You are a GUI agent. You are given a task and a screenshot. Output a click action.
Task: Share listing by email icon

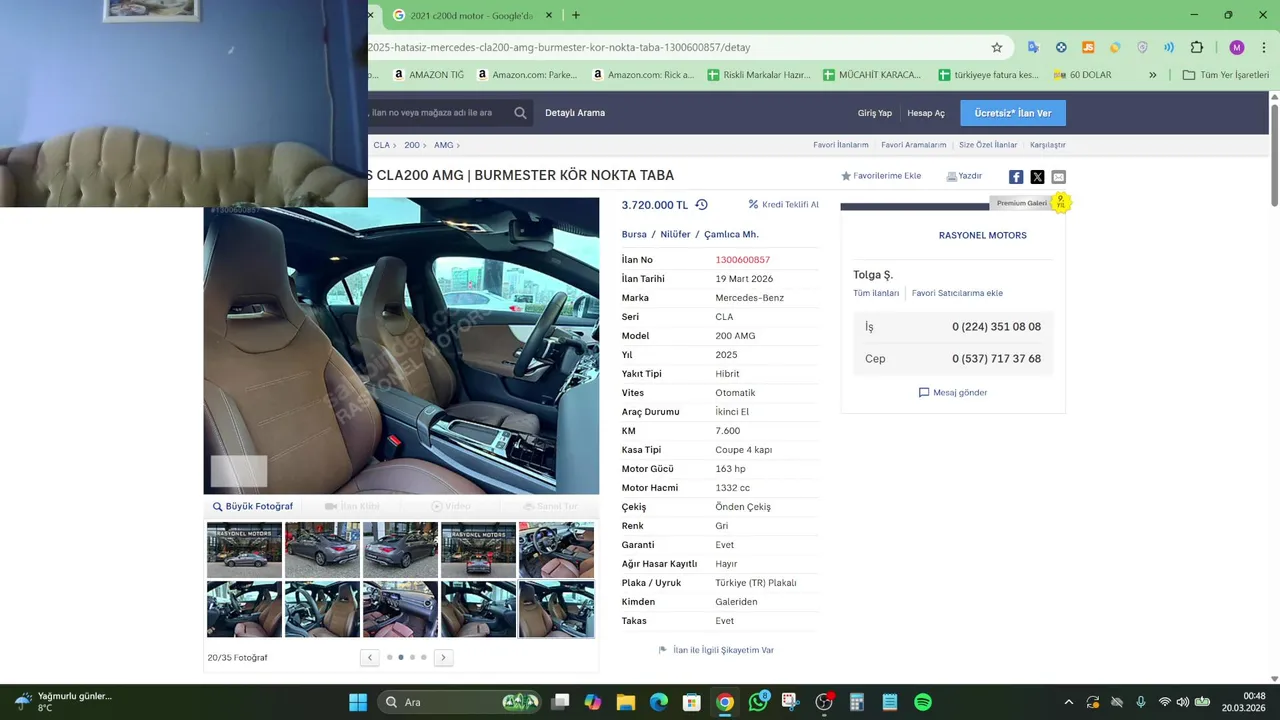point(1059,177)
